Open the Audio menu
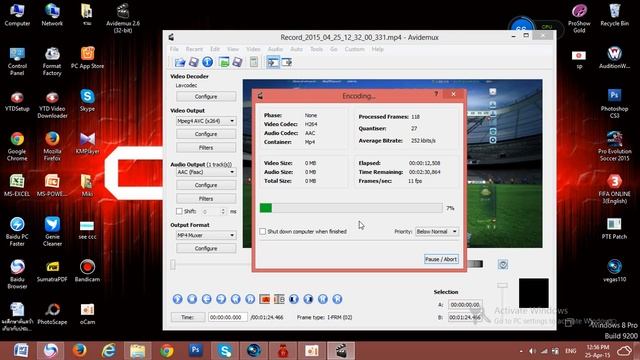640x360 pixels. [x=275, y=49]
